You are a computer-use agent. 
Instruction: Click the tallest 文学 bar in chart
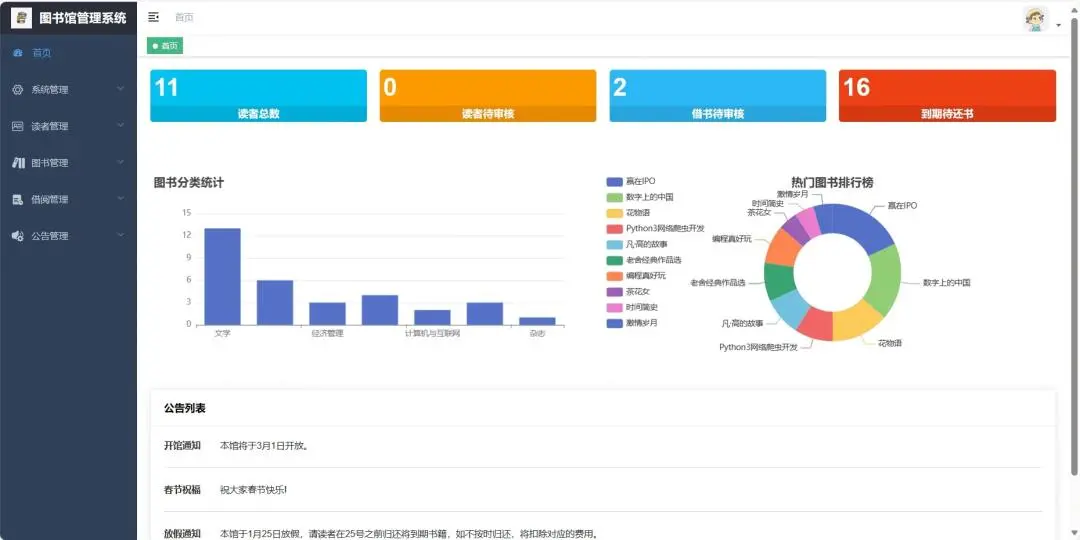pyautogui.click(x=222, y=276)
